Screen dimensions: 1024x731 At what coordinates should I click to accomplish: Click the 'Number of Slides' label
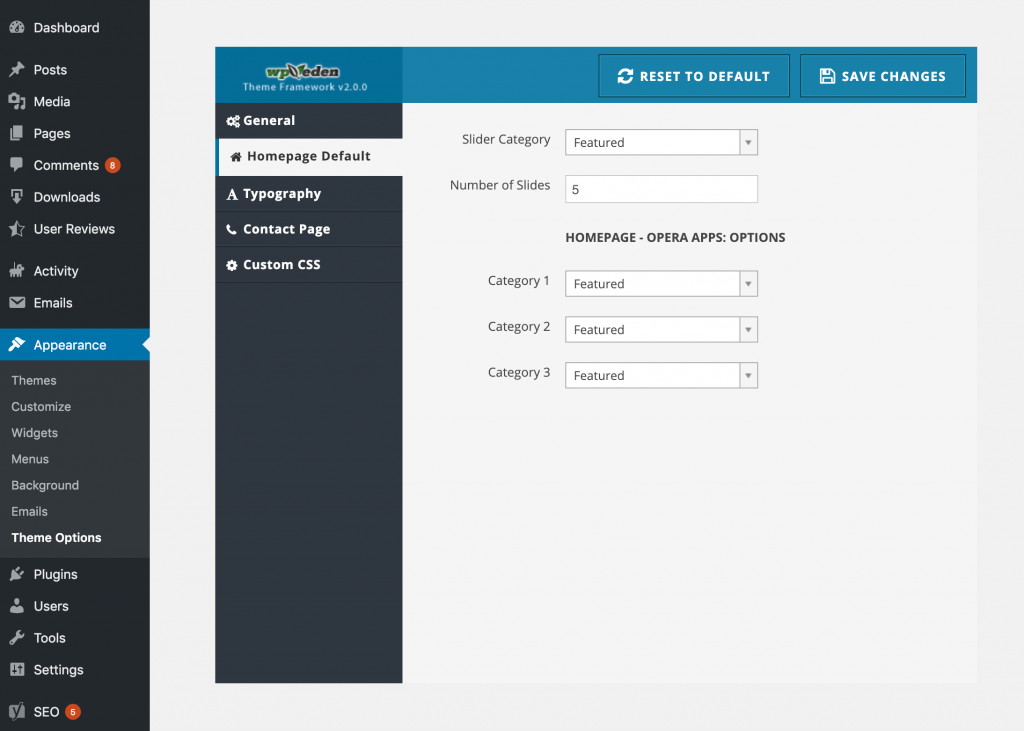point(500,186)
